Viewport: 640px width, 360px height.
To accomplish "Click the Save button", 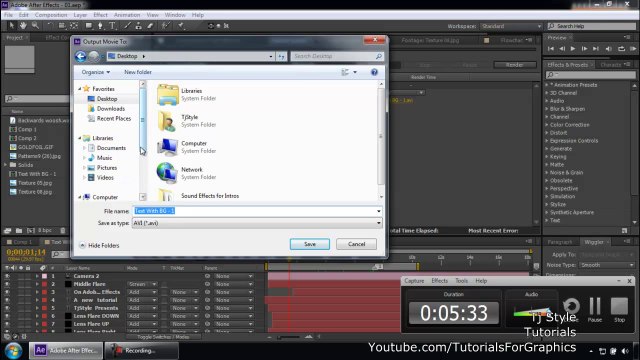I will (310, 244).
